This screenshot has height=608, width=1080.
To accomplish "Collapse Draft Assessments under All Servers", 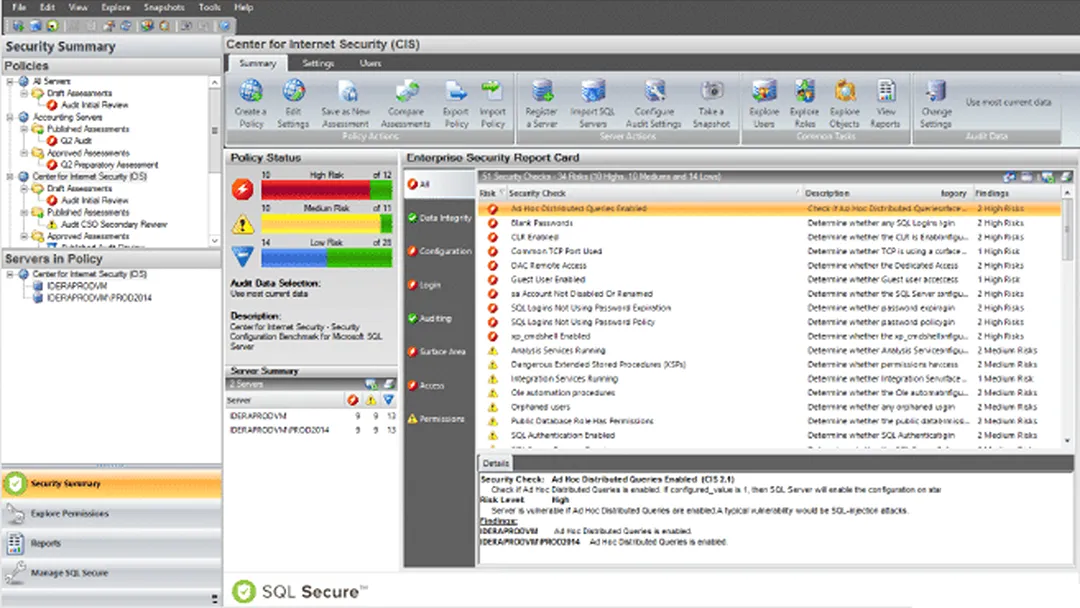I will (x=24, y=93).
